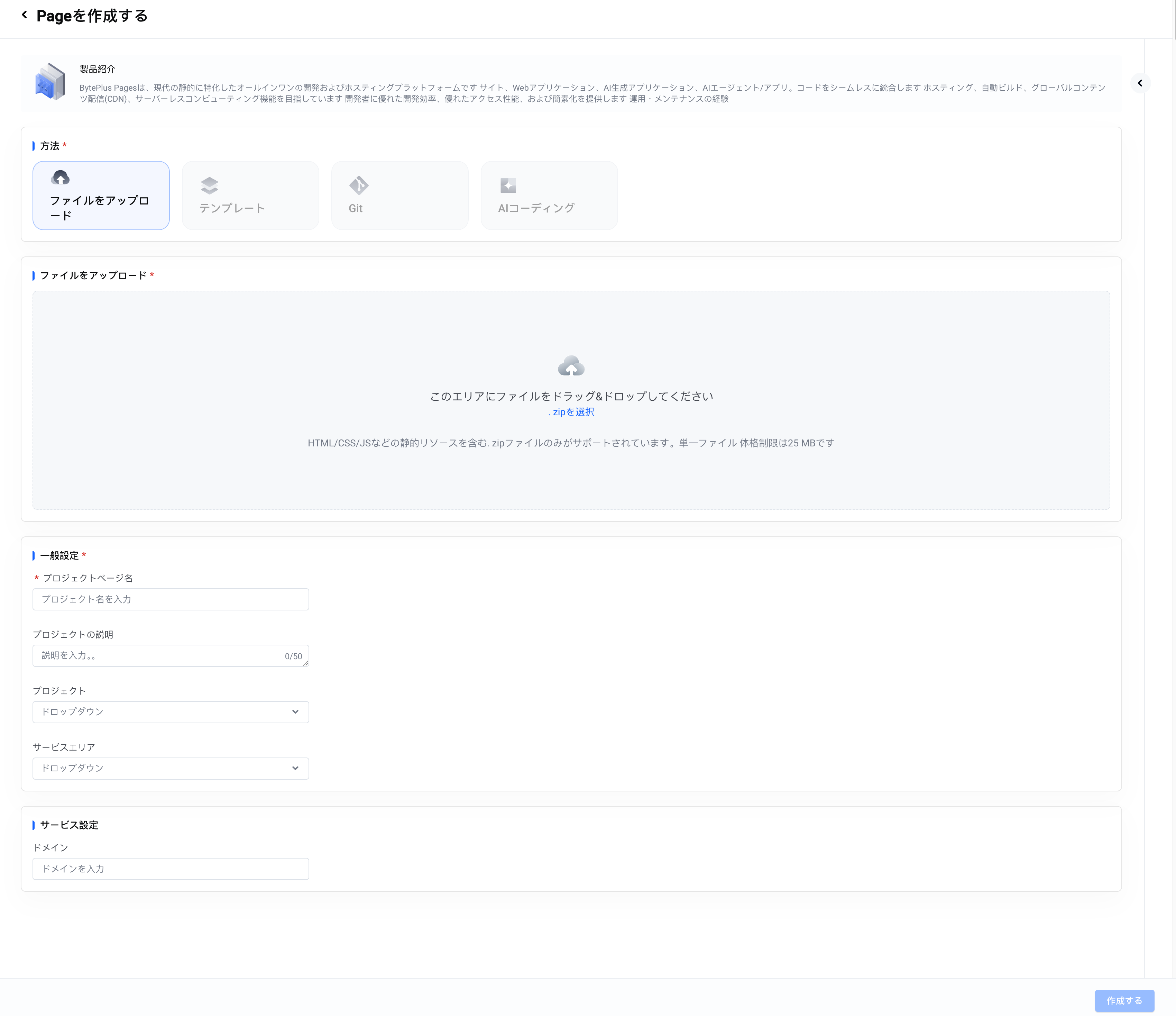Click the Git diamond icon
The width and height of the screenshot is (1176, 1016).
(x=359, y=185)
